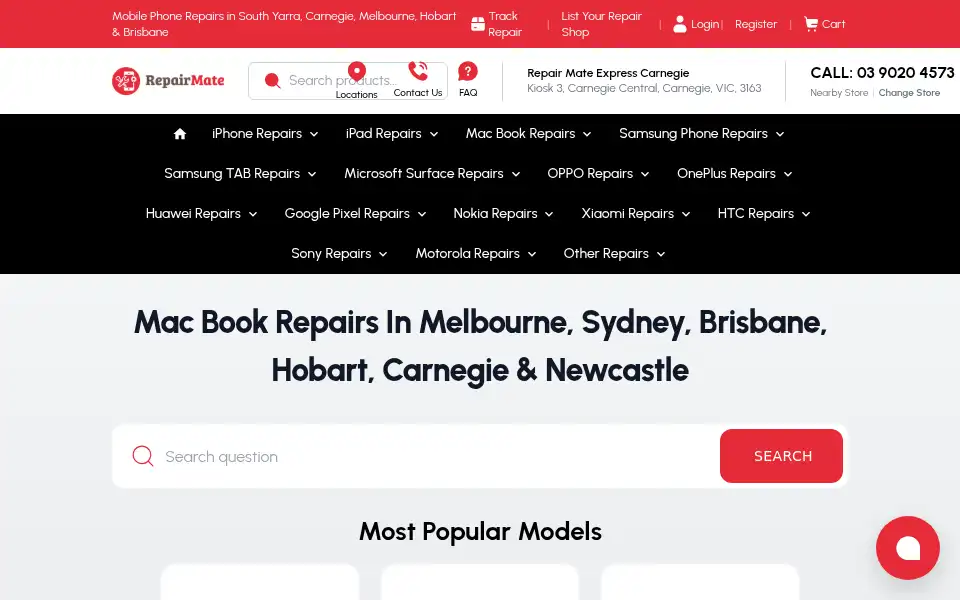Click the Locations pin icon

356,72
